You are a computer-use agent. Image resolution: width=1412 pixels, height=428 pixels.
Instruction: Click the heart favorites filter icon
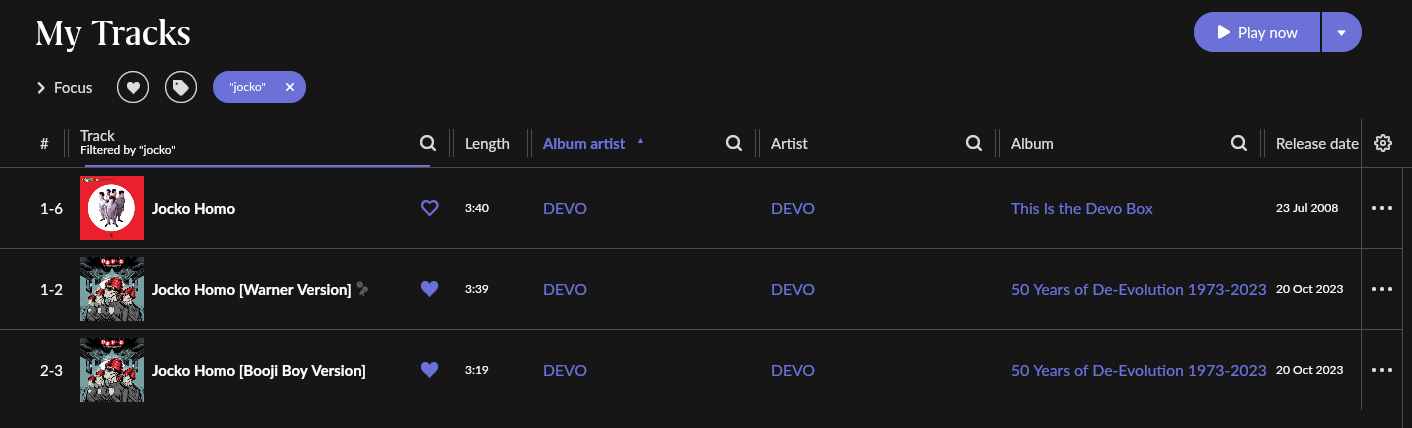133,87
